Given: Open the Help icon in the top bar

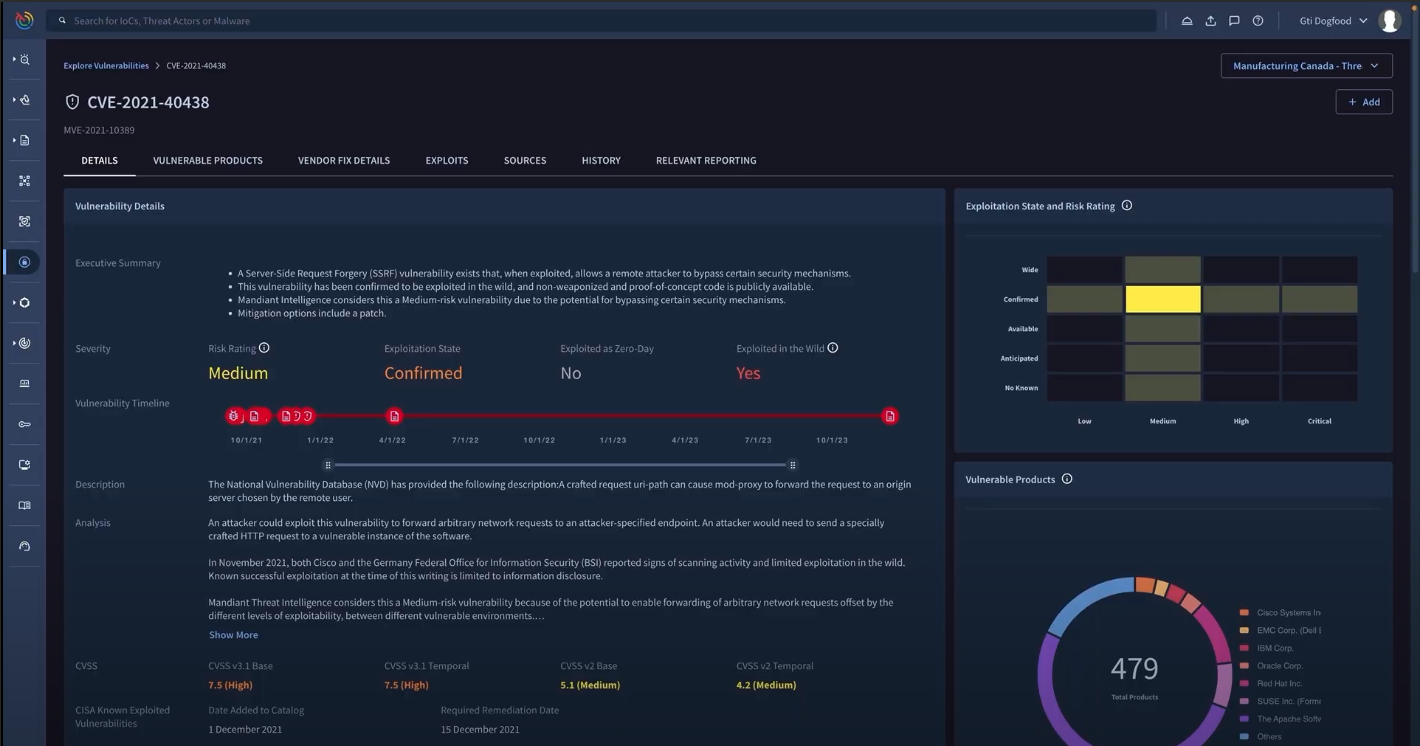Looking at the screenshot, I should click(1257, 20).
